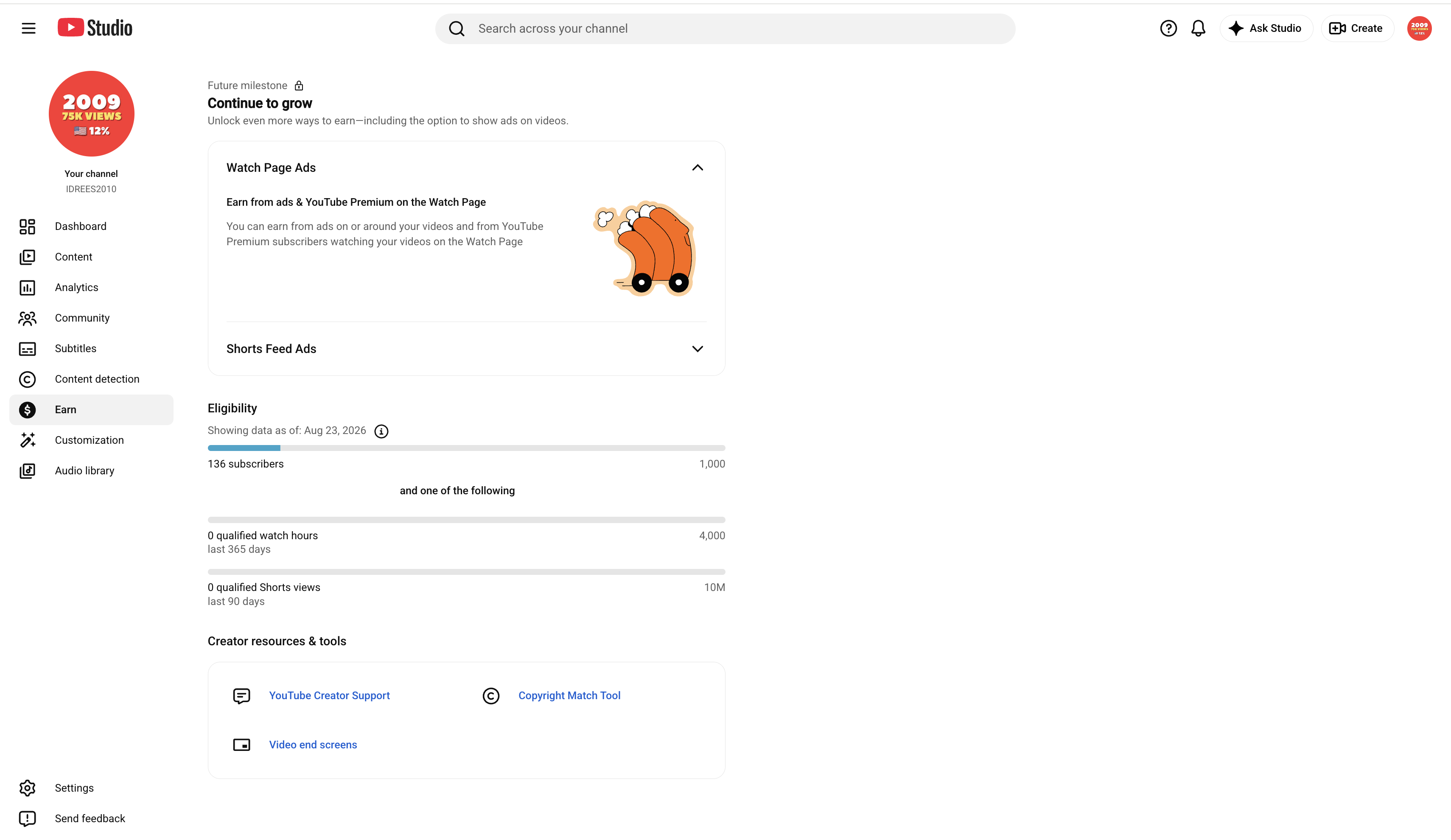1451x840 pixels.
Task: Click the subscribers progress bar
Action: coord(466,448)
